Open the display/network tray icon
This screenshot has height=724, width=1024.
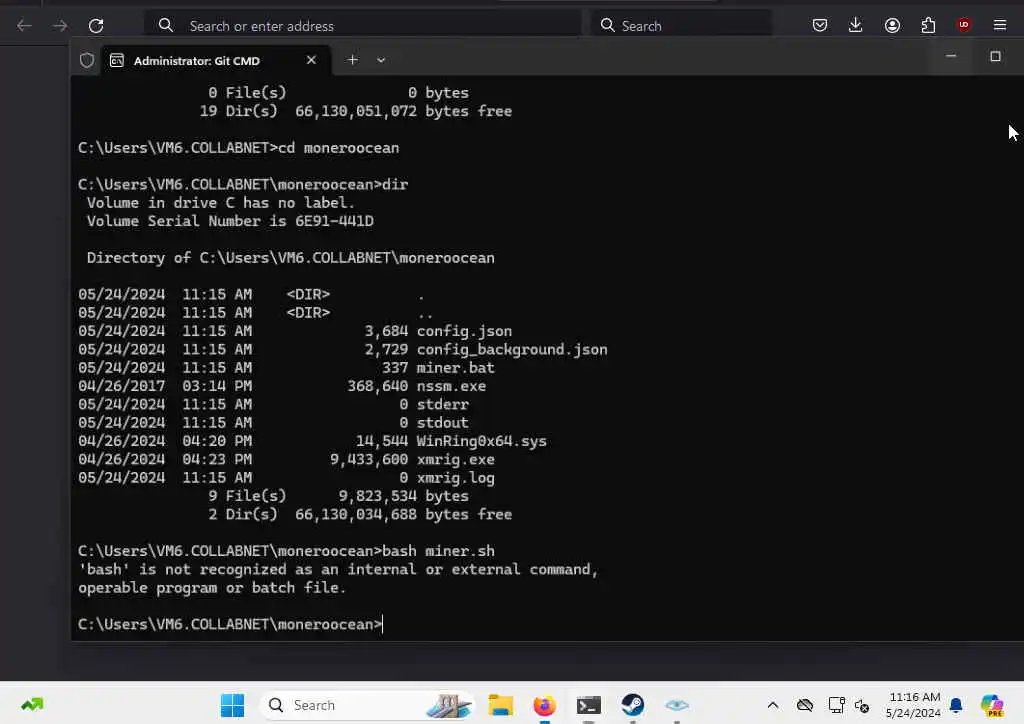pyautogui.click(x=837, y=705)
